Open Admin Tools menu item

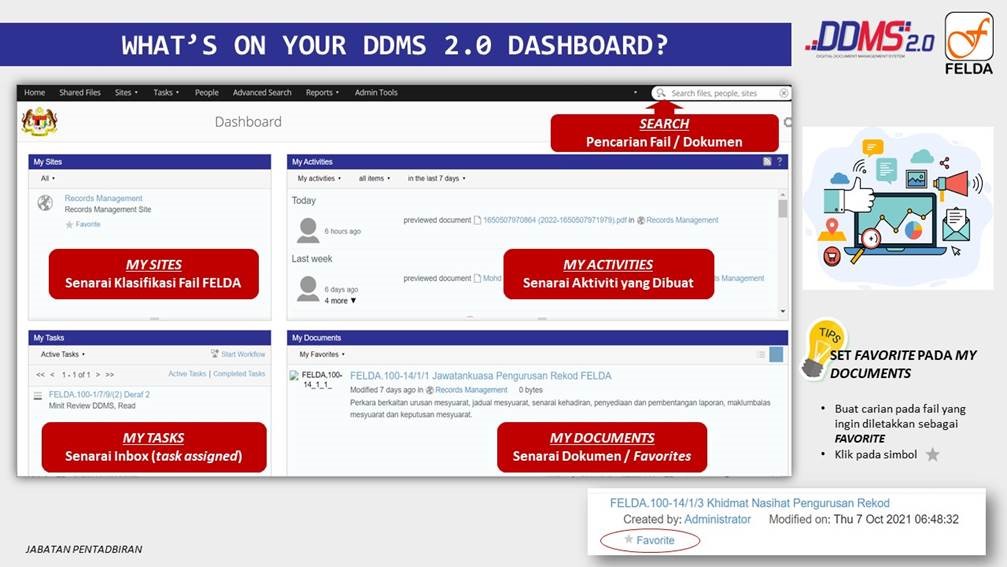pos(376,92)
